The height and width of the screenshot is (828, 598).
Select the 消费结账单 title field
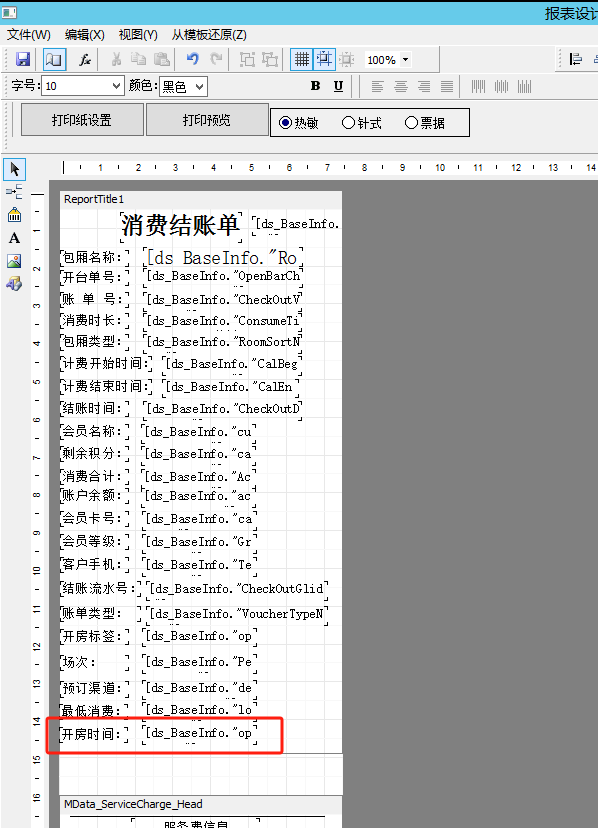click(180, 225)
